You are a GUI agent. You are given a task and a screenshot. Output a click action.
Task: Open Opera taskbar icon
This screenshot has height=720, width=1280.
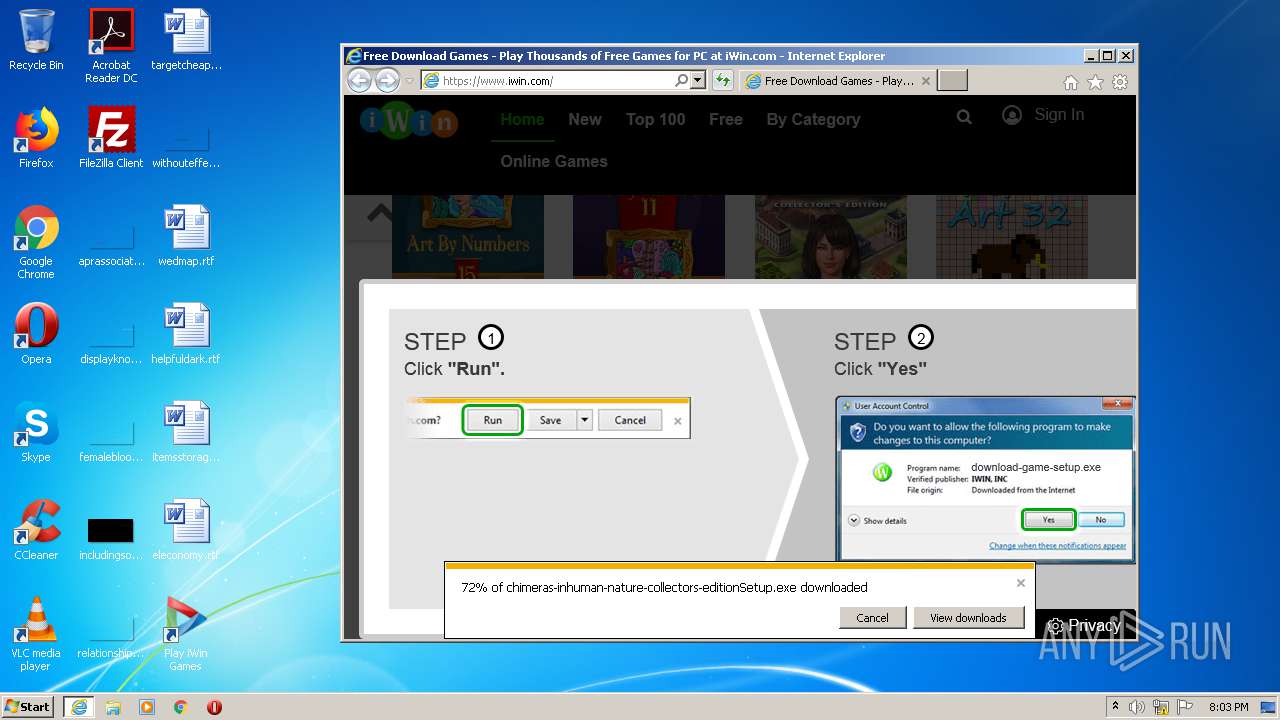point(215,706)
